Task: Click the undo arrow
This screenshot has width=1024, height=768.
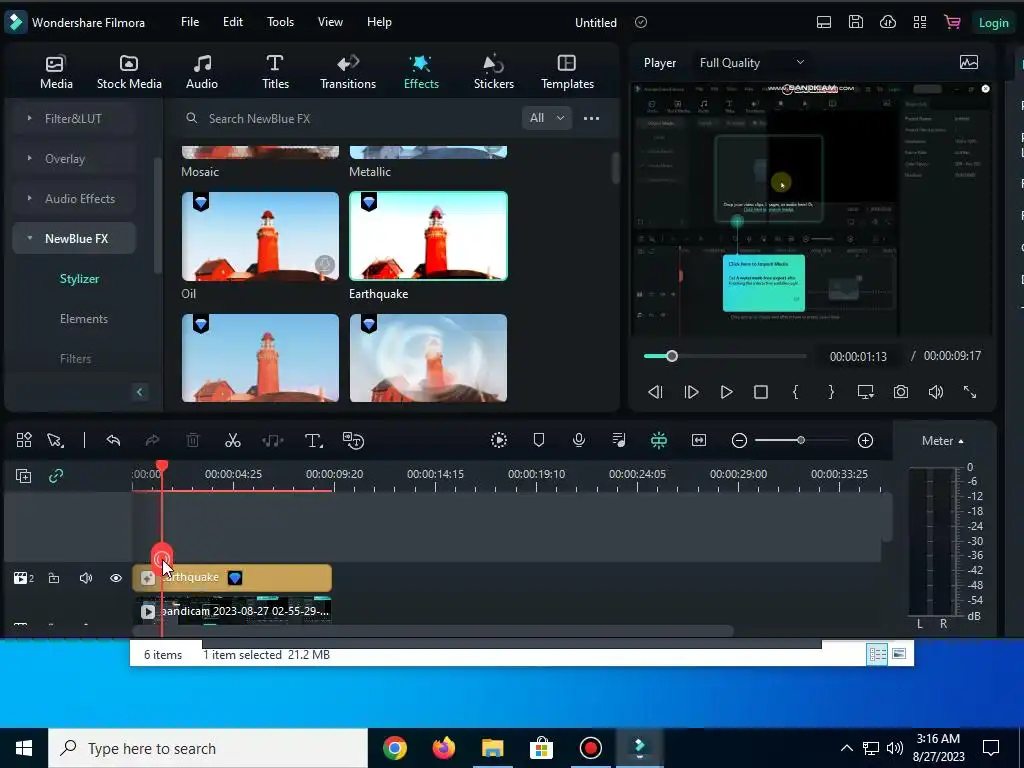Action: pyautogui.click(x=113, y=441)
